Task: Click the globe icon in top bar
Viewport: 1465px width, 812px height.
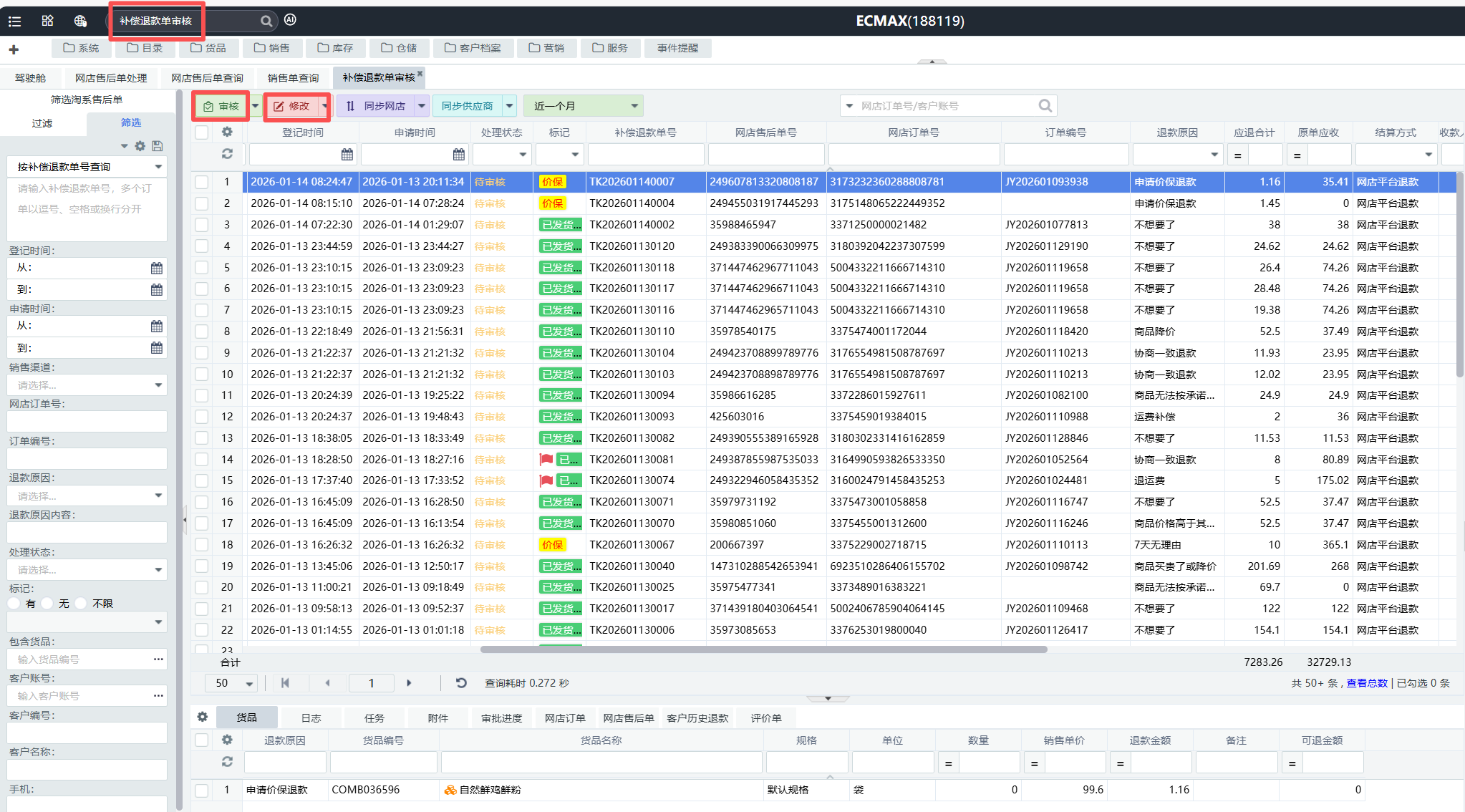Action: pos(80,21)
